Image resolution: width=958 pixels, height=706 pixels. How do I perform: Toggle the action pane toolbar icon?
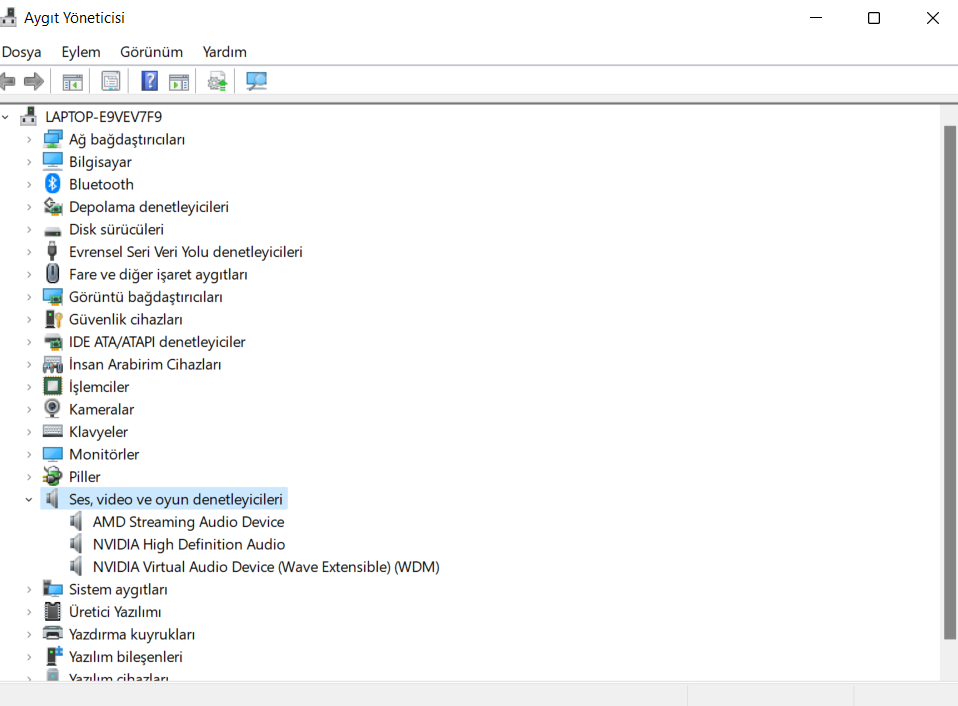(179, 81)
